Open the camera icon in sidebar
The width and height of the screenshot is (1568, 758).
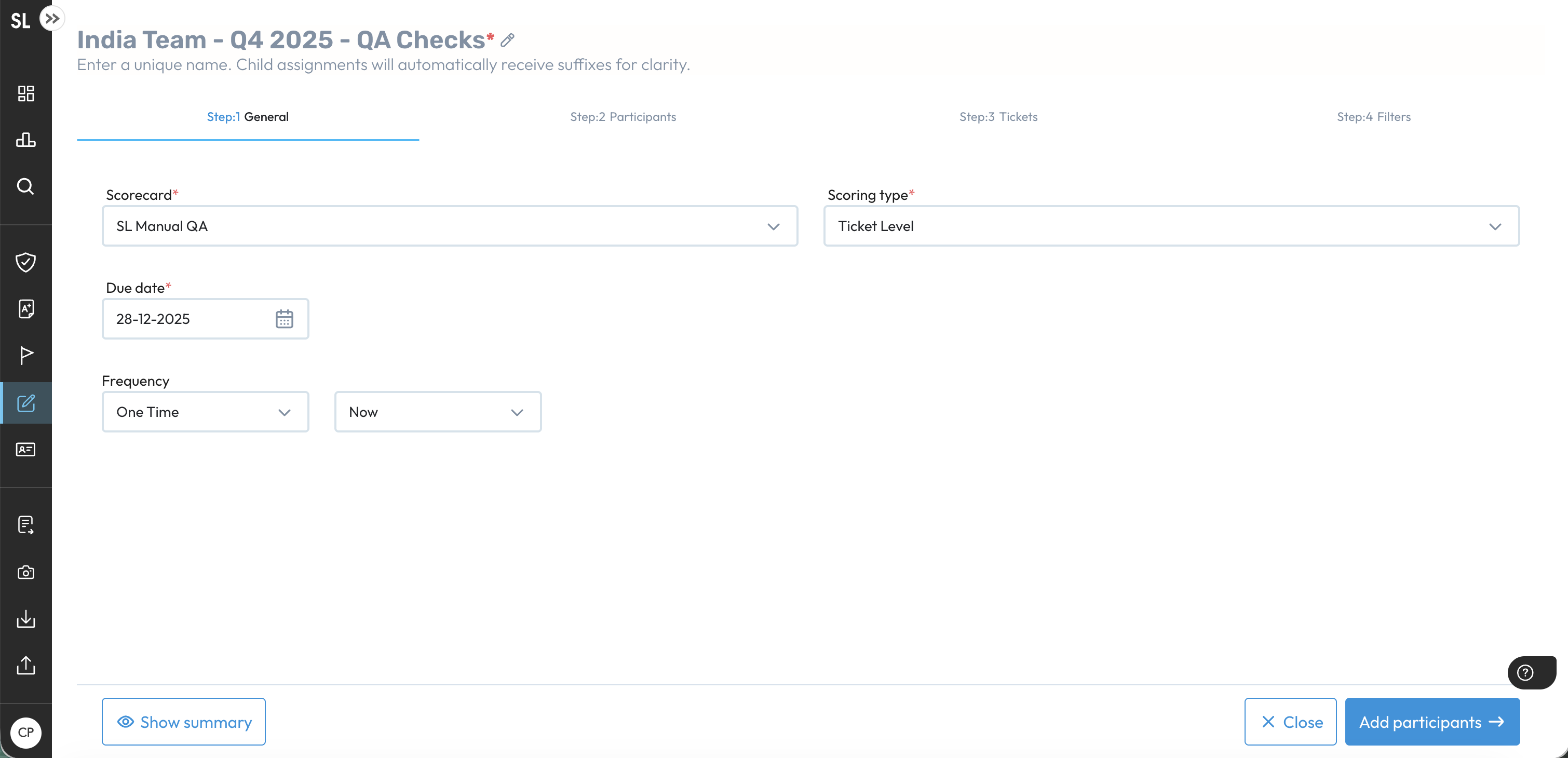[x=25, y=572]
